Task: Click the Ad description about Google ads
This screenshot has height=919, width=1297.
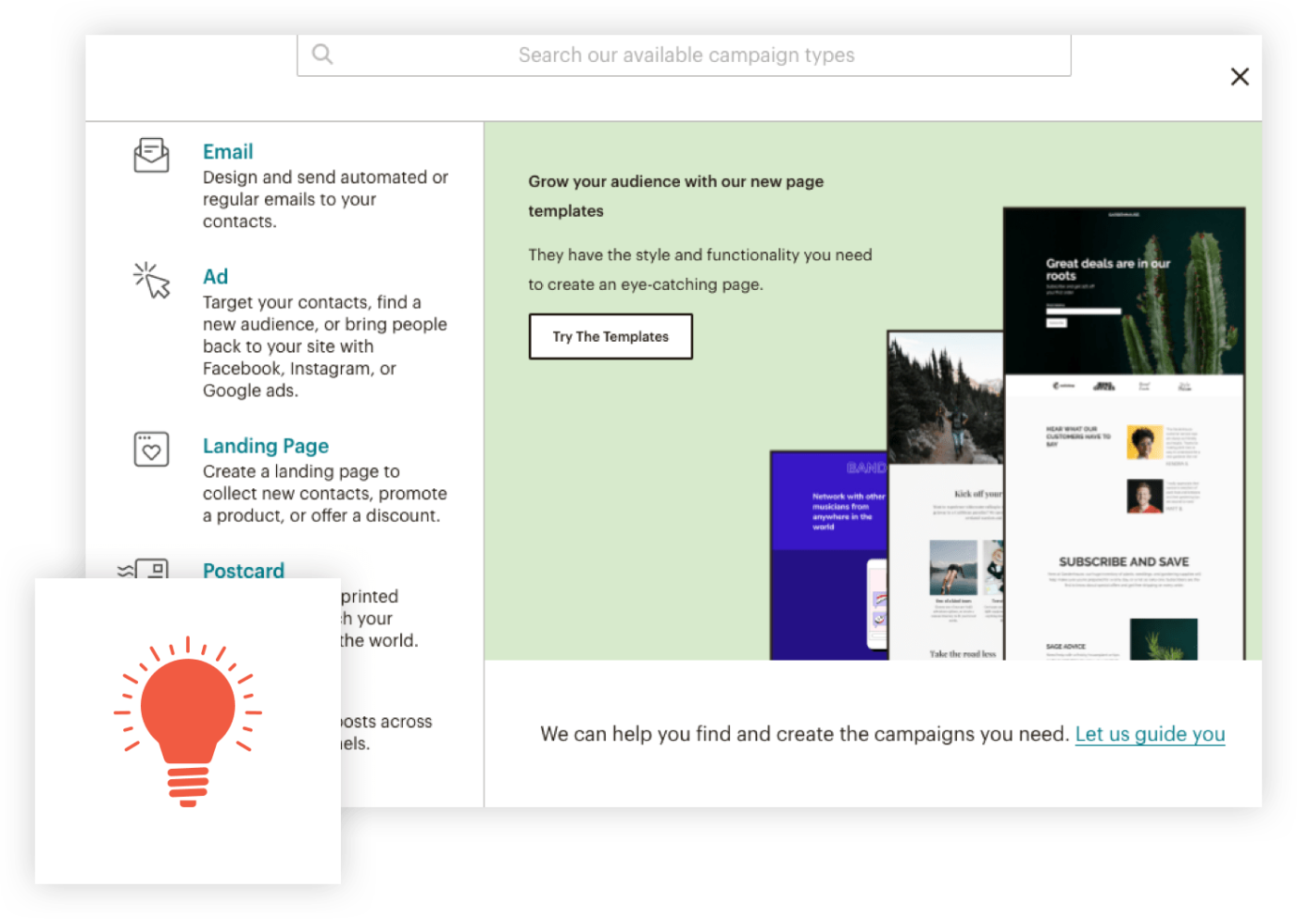Action: pos(325,346)
